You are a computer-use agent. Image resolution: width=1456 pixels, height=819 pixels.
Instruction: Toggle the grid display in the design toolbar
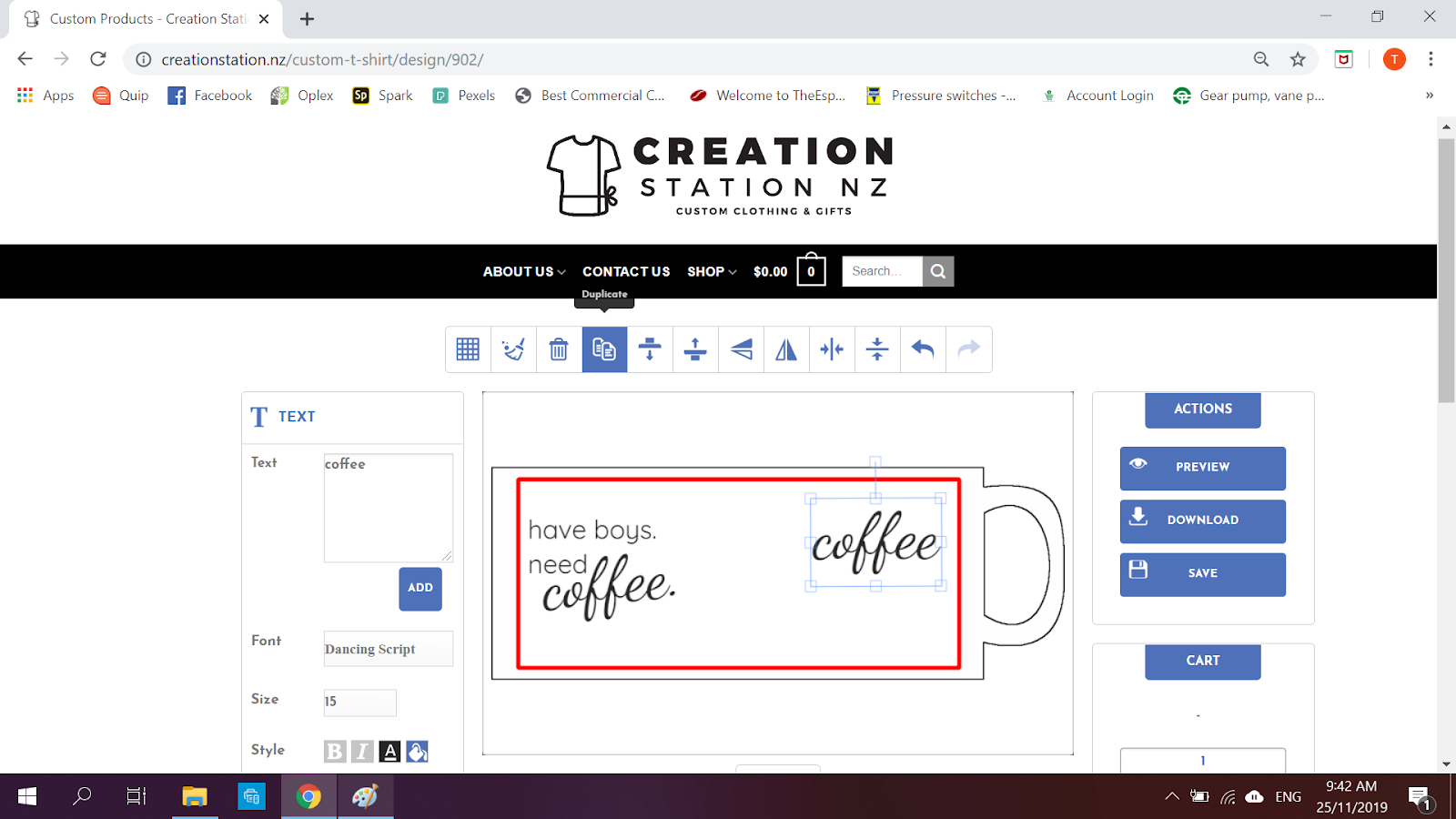468,349
